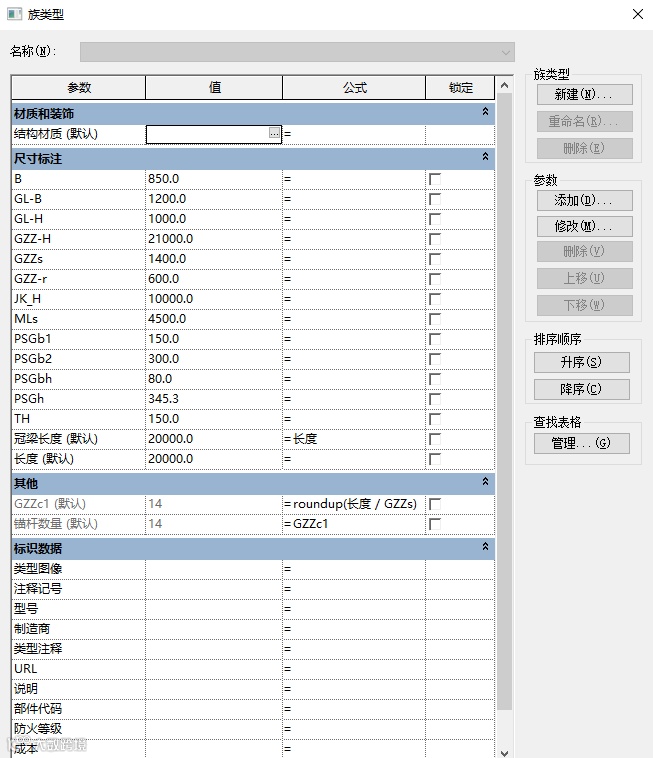653x758 pixels.
Task: Select the MLs parameter row name
Action: [x=26, y=319]
